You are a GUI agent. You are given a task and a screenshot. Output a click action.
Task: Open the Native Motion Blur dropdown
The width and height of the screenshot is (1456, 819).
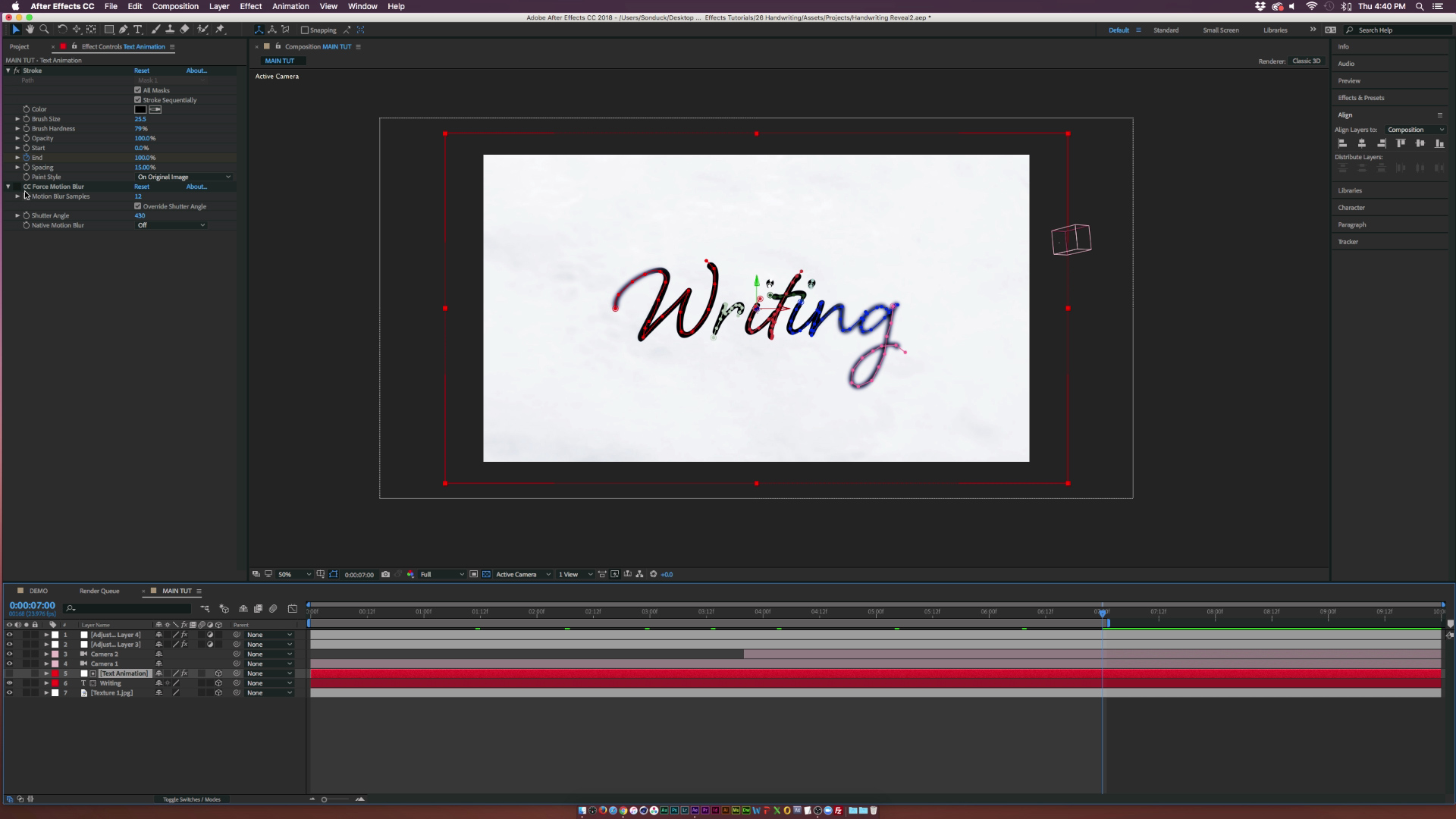pyautogui.click(x=171, y=225)
